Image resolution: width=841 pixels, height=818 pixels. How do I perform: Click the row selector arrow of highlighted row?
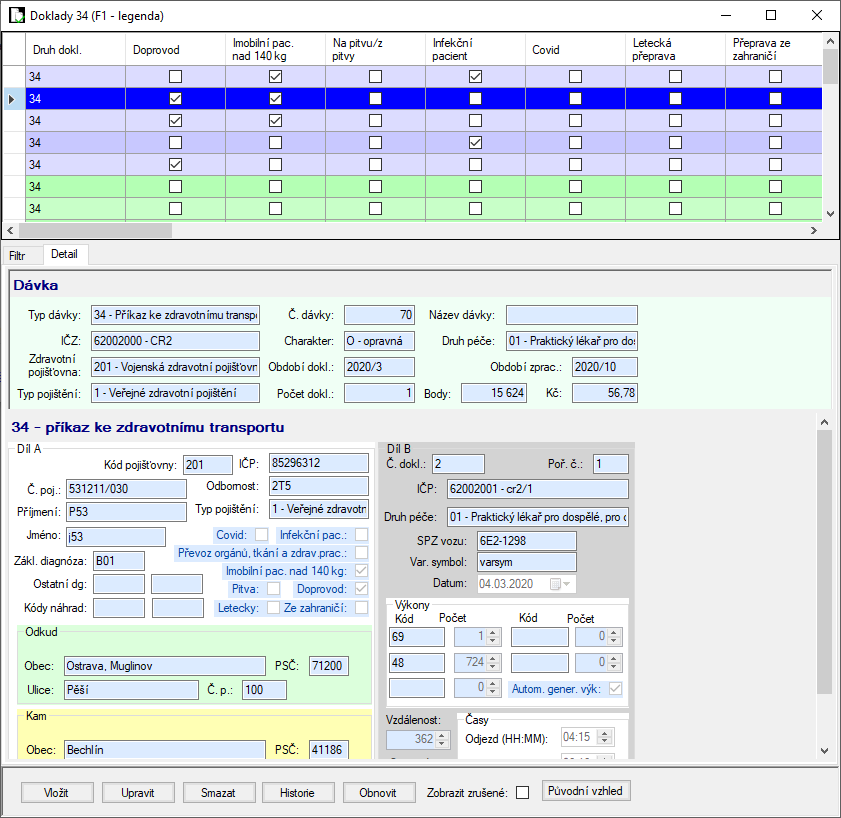tap(12, 99)
